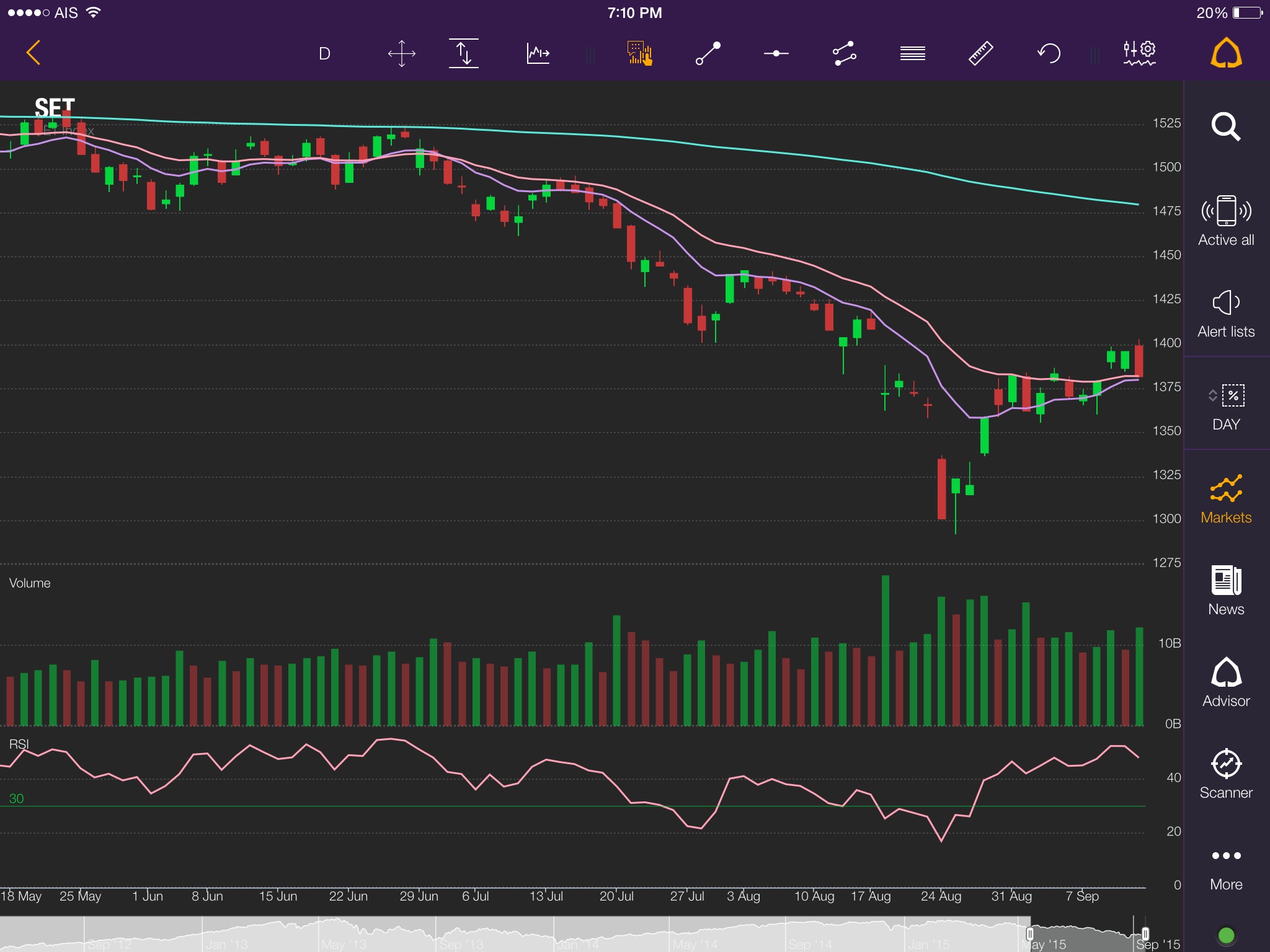Select the multi-point polyline tool
The height and width of the screenshot is (952, 1270).
[844, 53]
